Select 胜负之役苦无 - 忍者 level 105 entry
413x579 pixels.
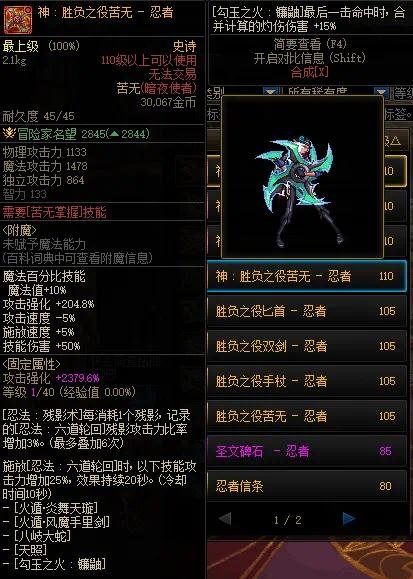(x=307, y=416)
